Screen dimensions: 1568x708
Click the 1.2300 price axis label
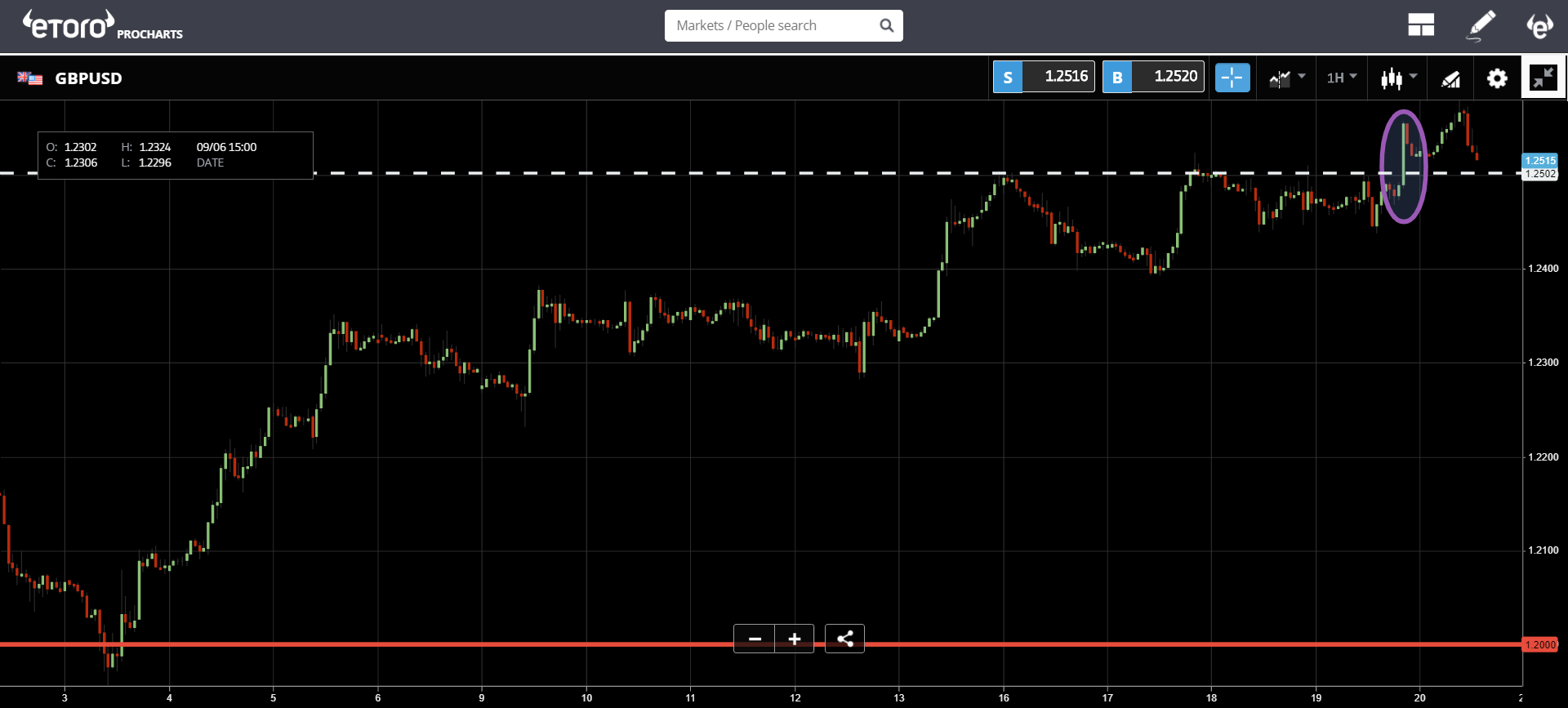pos(1543,363)
